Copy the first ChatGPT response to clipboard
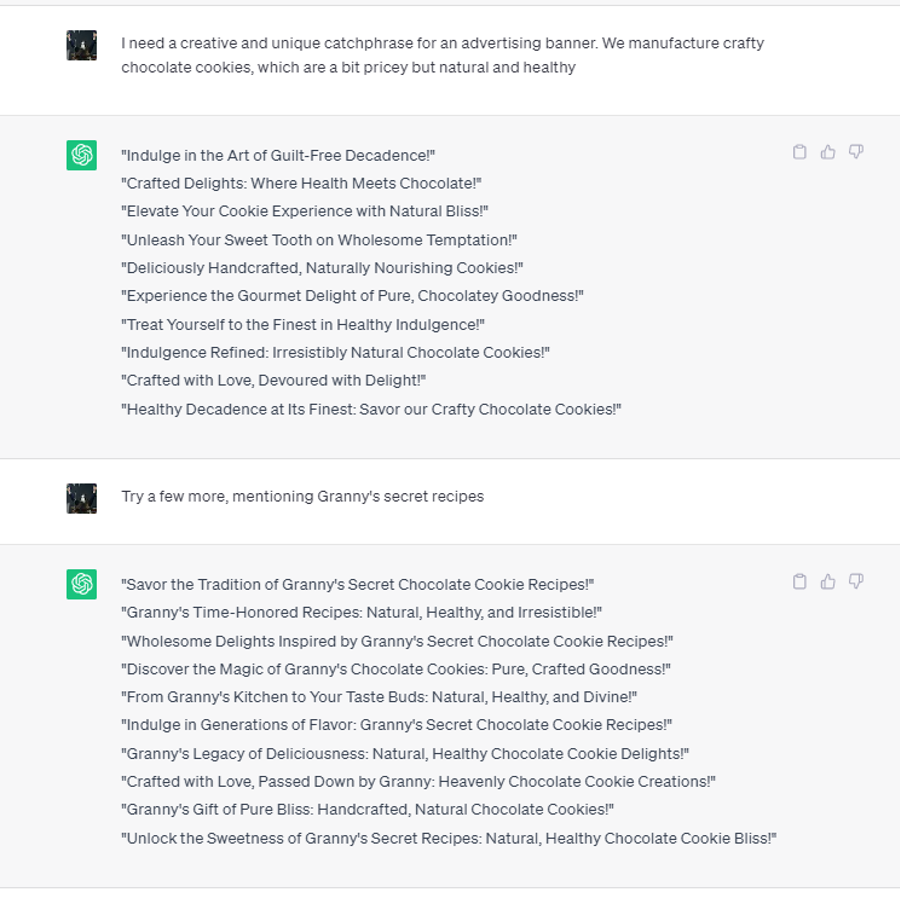The width and height of the screenshot is (900, 898). click(800, 152)
